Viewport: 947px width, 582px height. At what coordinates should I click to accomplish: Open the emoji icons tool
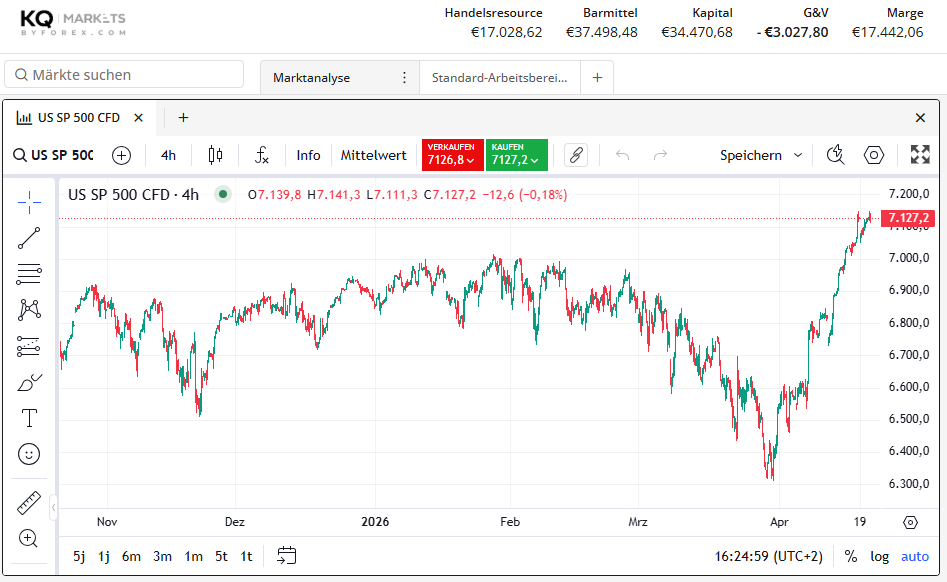pos(29,454)
